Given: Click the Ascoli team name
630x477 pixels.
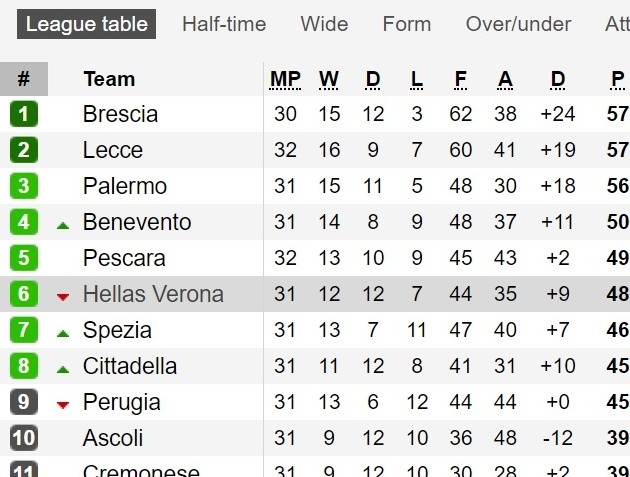Looking at the screenshot, I should point(113,438).
